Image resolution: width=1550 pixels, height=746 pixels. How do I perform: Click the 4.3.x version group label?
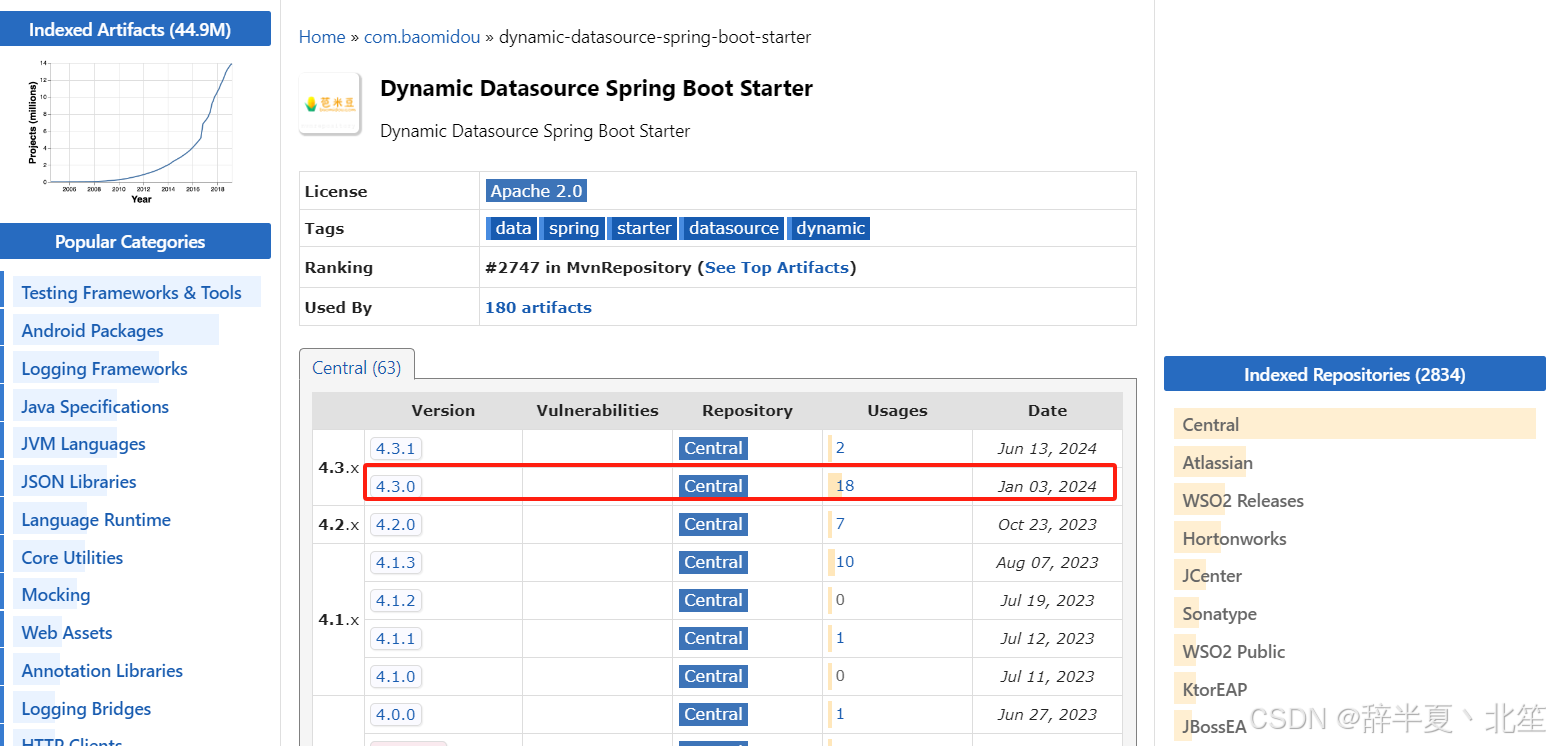338,468
